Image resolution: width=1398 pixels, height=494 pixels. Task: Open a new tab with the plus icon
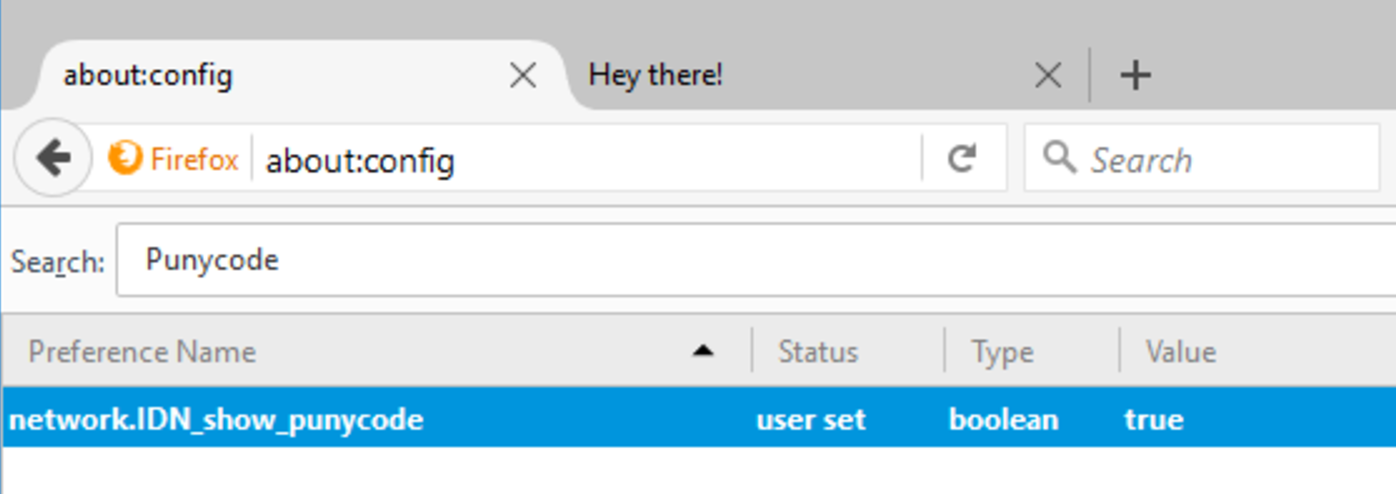pyautogui.click(x=1135, y=75)
